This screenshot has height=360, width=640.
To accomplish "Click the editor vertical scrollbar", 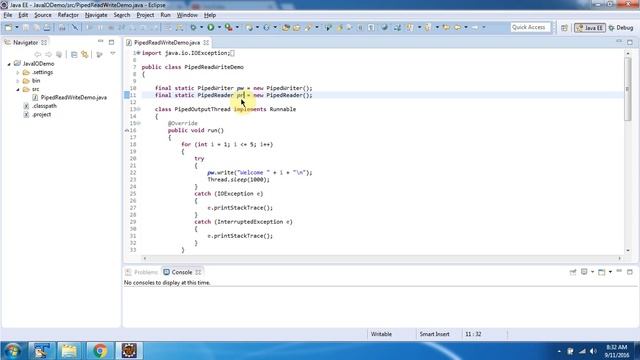I will (628, 89).
